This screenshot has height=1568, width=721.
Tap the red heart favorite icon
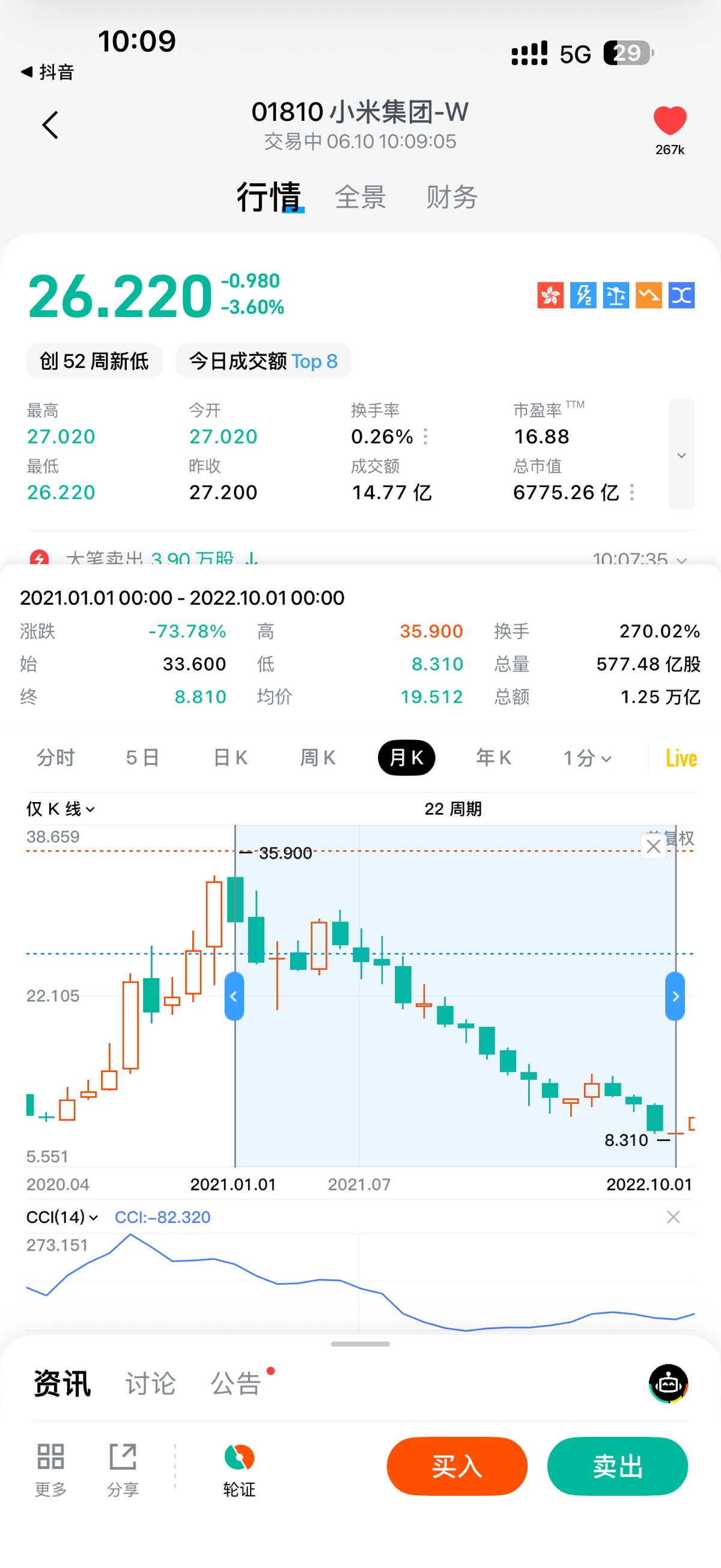pyautogui.click(x=669, y=120)
